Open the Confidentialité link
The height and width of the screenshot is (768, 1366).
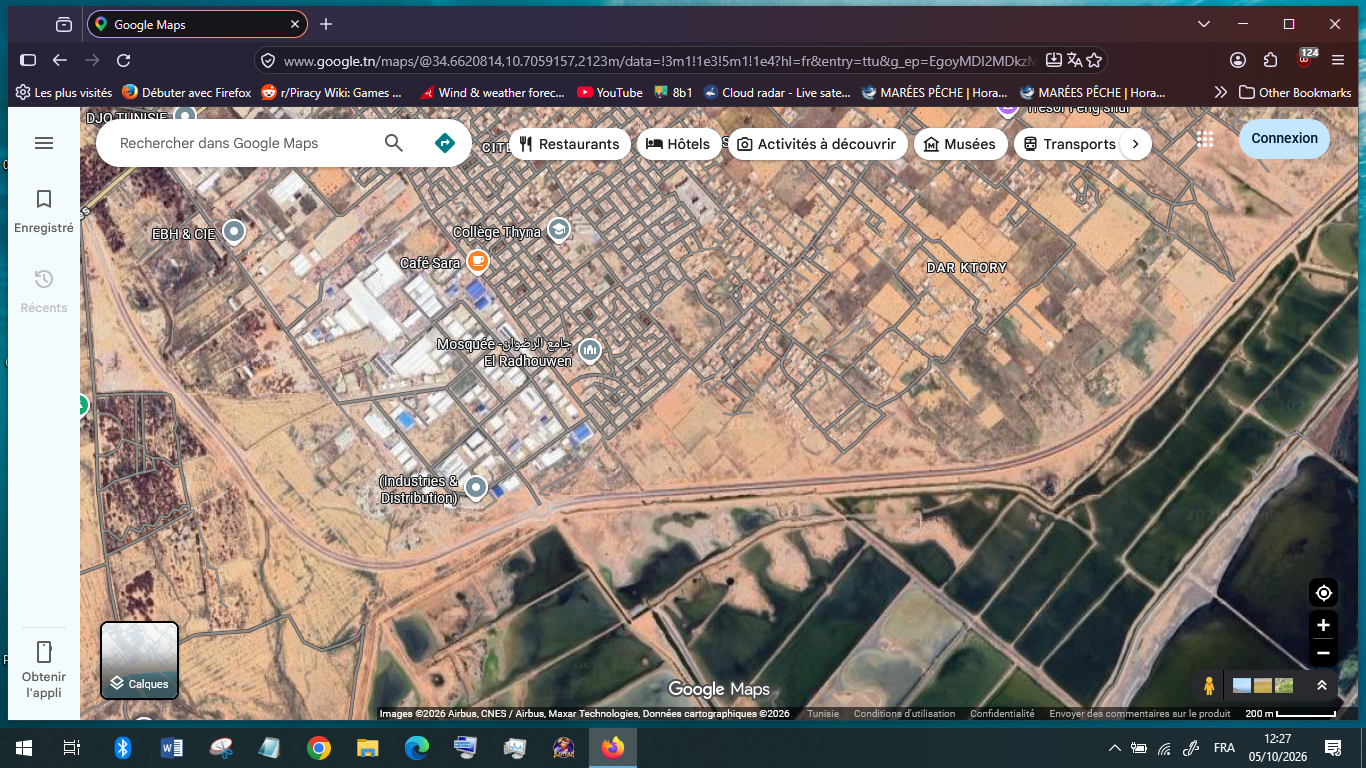pos(1002,714)
